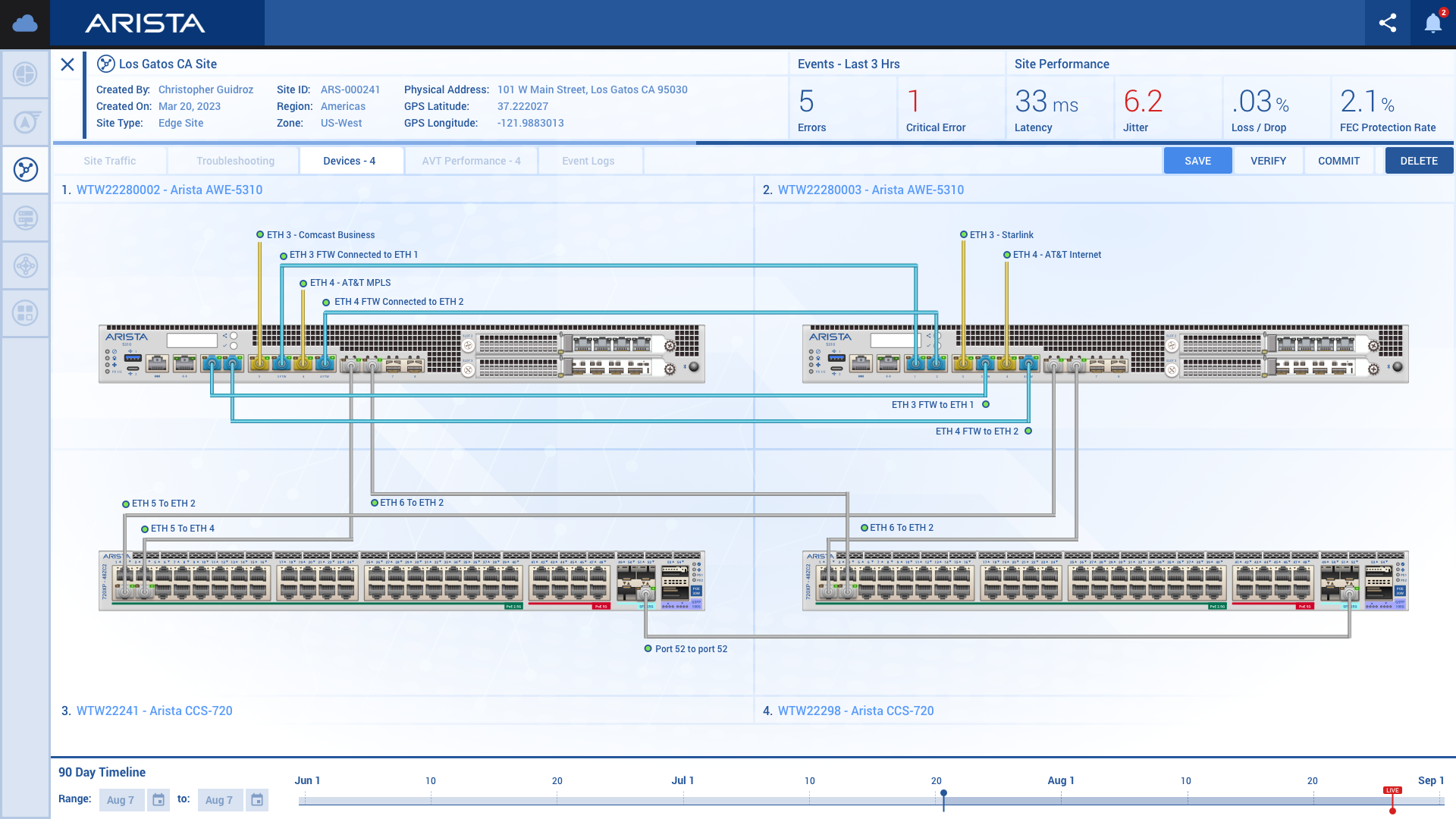
Task: Click the DELETE button
Action: (x=1419, y=161)
